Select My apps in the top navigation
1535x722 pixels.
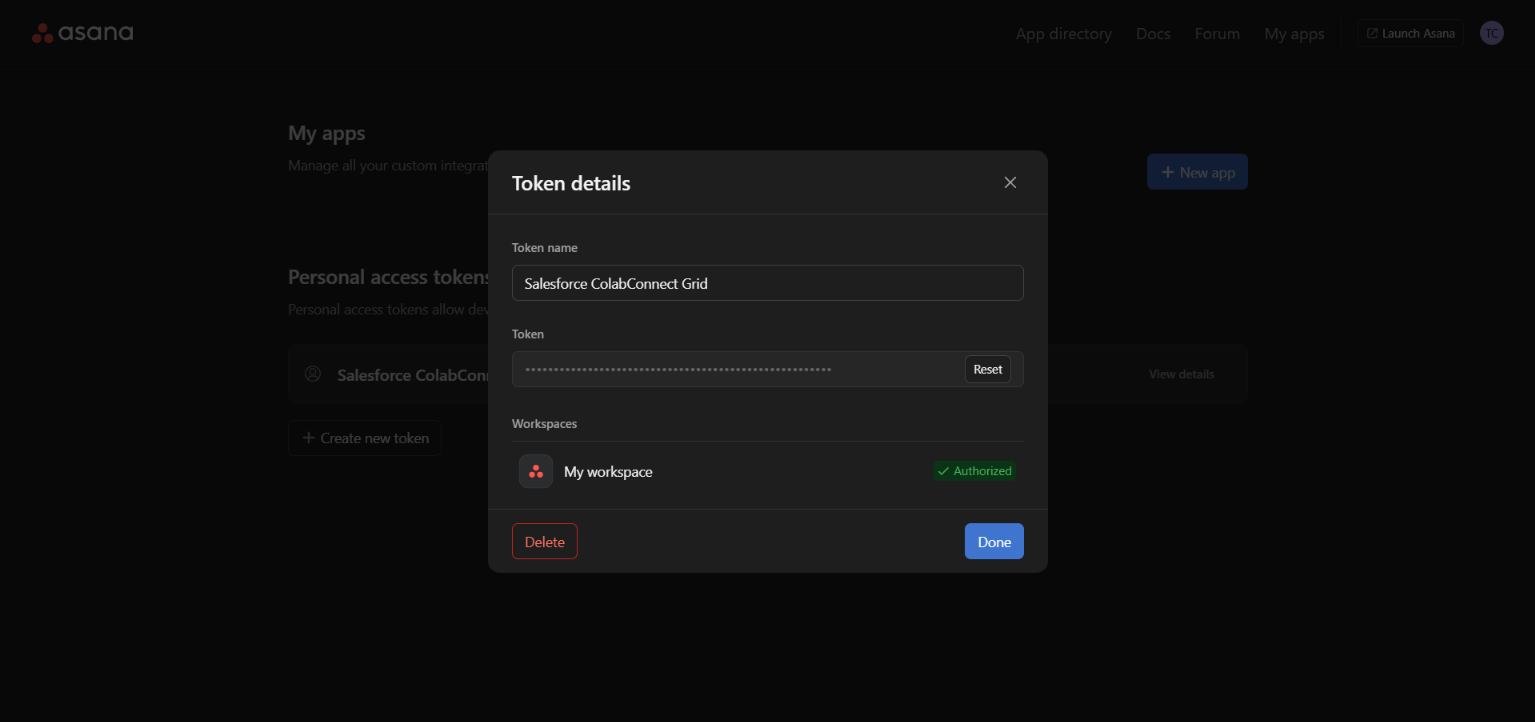(x=1294, y=34)
